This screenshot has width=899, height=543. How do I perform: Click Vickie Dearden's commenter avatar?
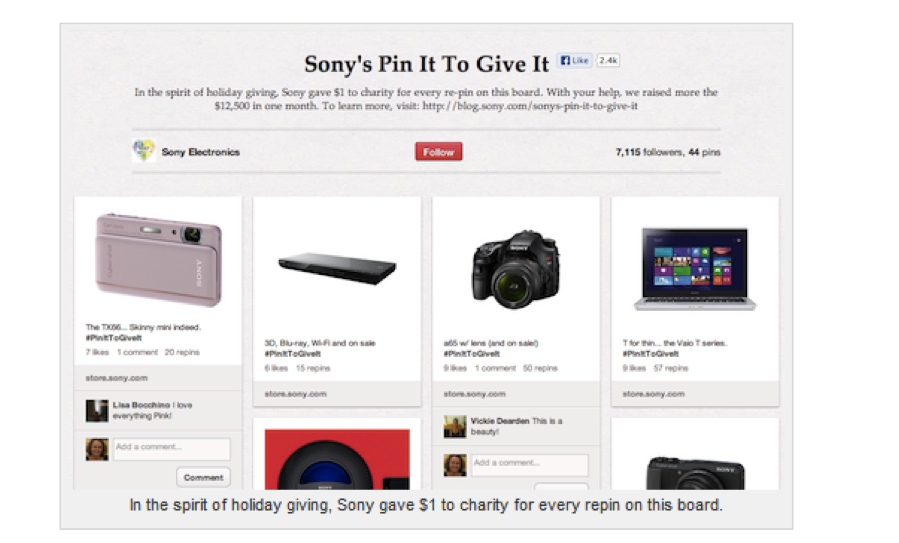pos(455,427)
